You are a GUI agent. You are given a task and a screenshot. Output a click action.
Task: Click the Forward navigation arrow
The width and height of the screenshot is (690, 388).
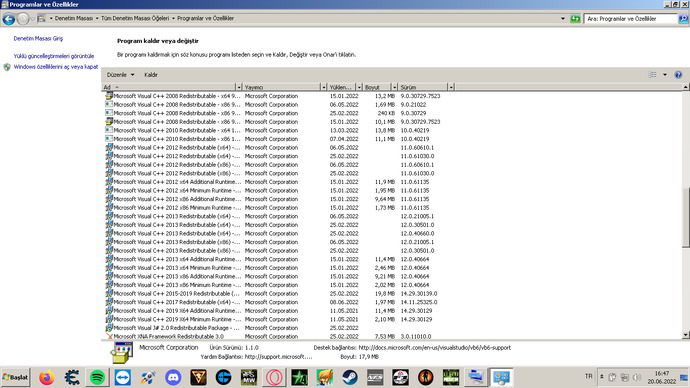(x=23, y=19)
